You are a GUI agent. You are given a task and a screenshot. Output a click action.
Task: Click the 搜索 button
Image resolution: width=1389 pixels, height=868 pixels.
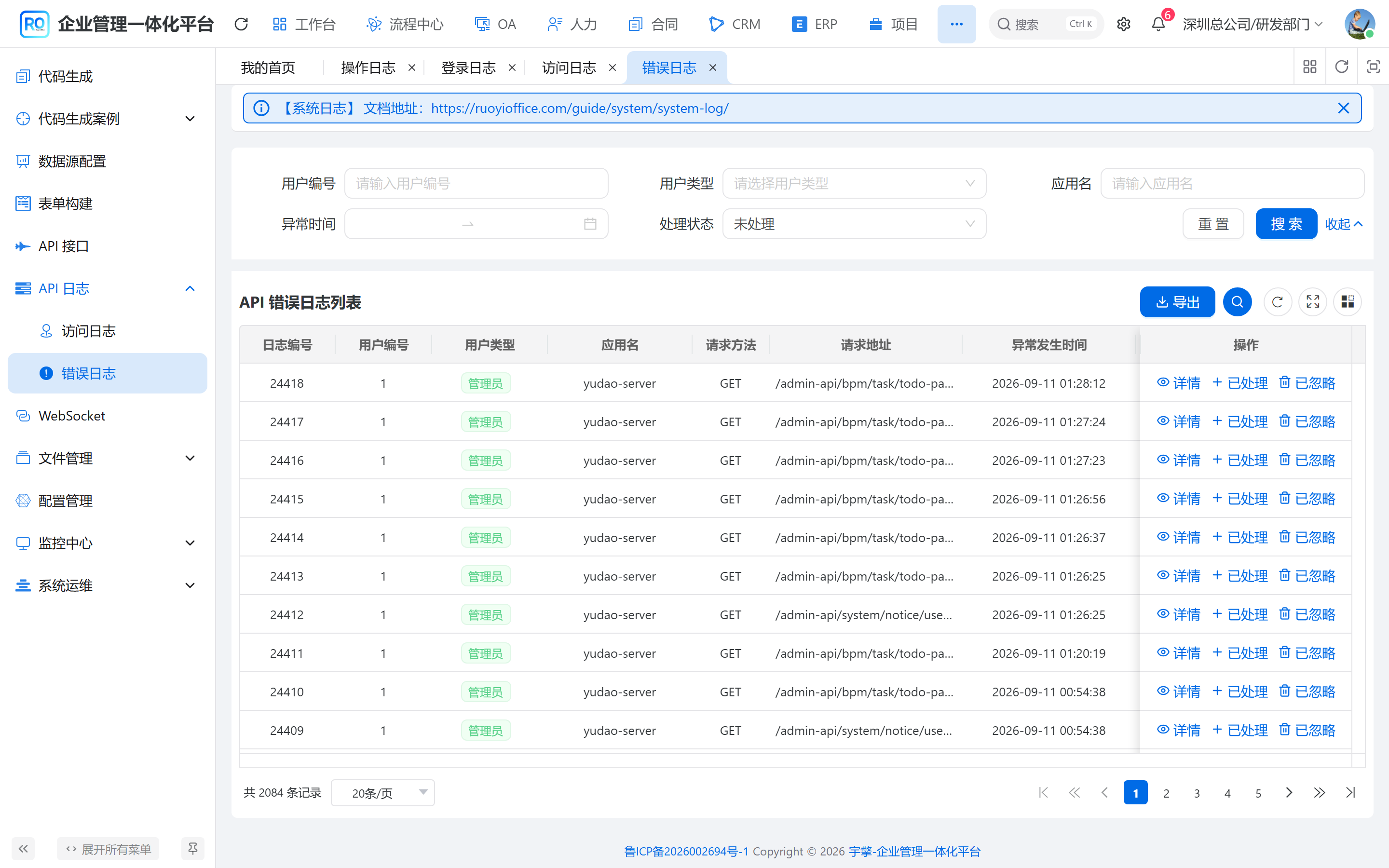1286,224
